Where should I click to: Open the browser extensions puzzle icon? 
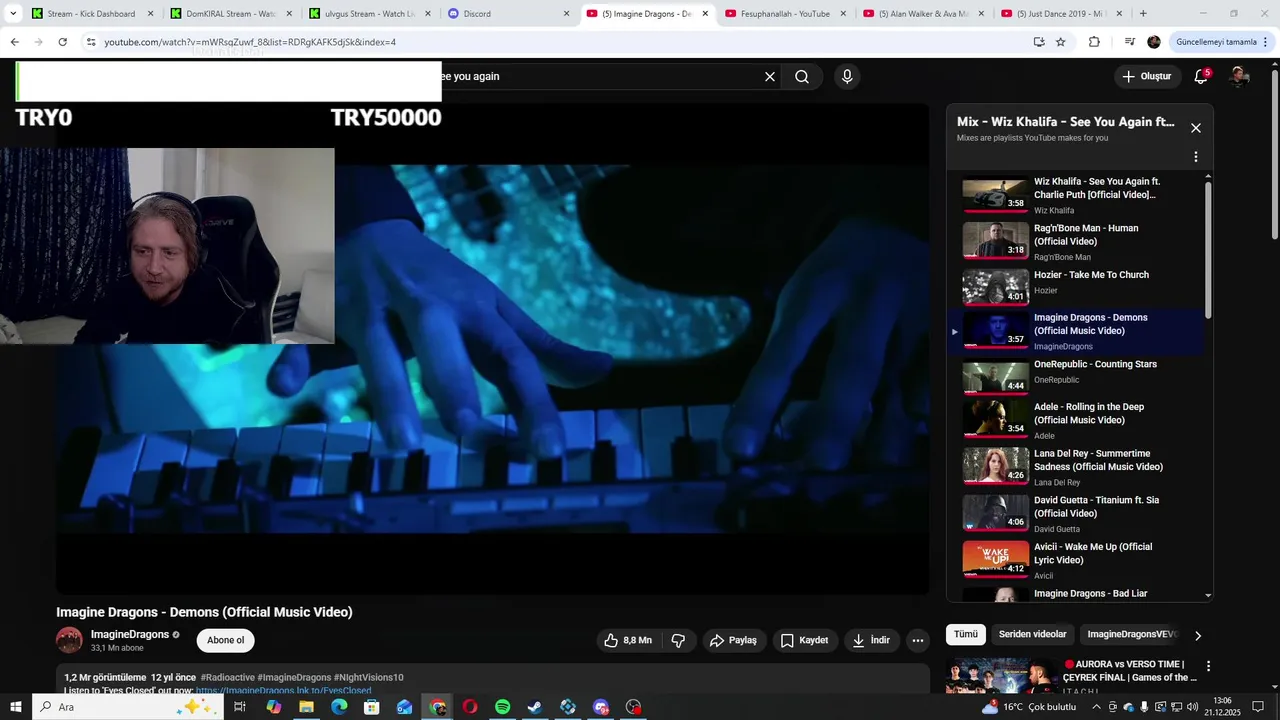(x=1094, y=42)
